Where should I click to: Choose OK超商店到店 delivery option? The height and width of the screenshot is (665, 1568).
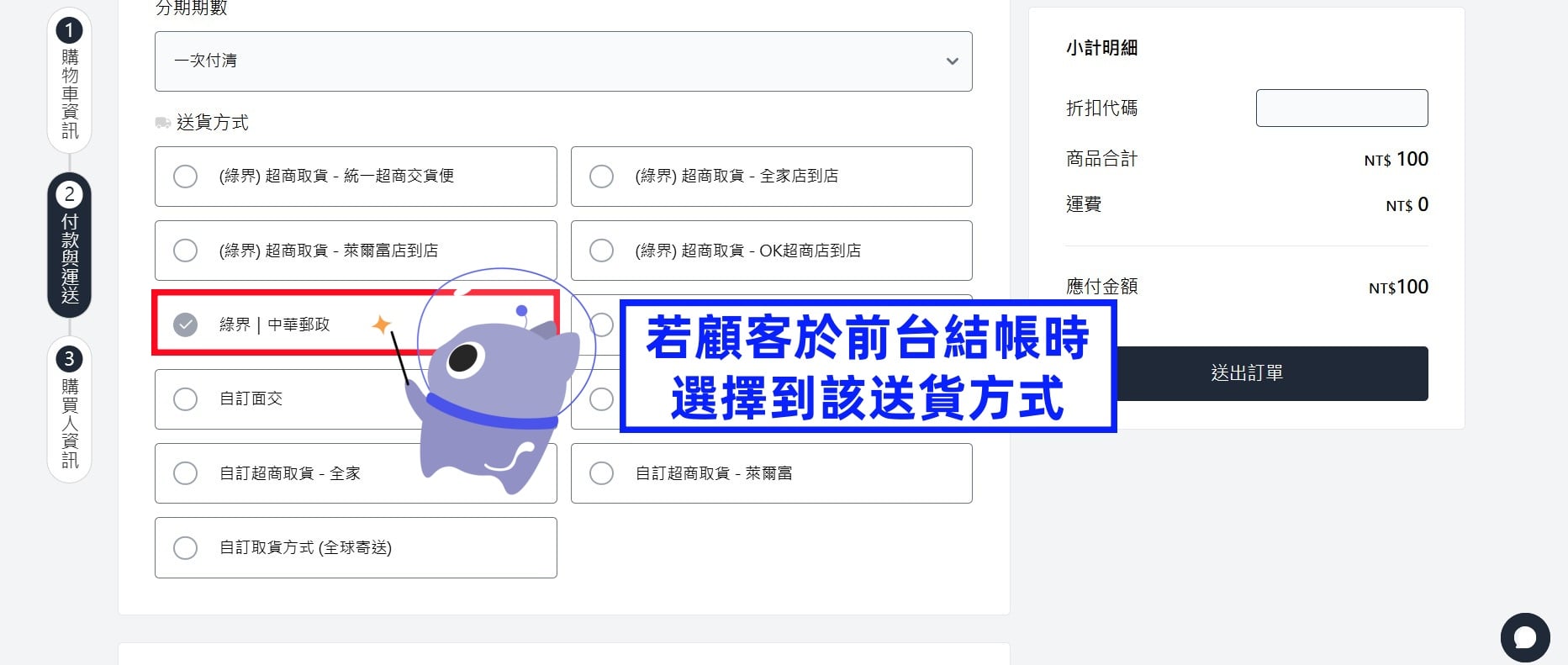click(771, 251)
